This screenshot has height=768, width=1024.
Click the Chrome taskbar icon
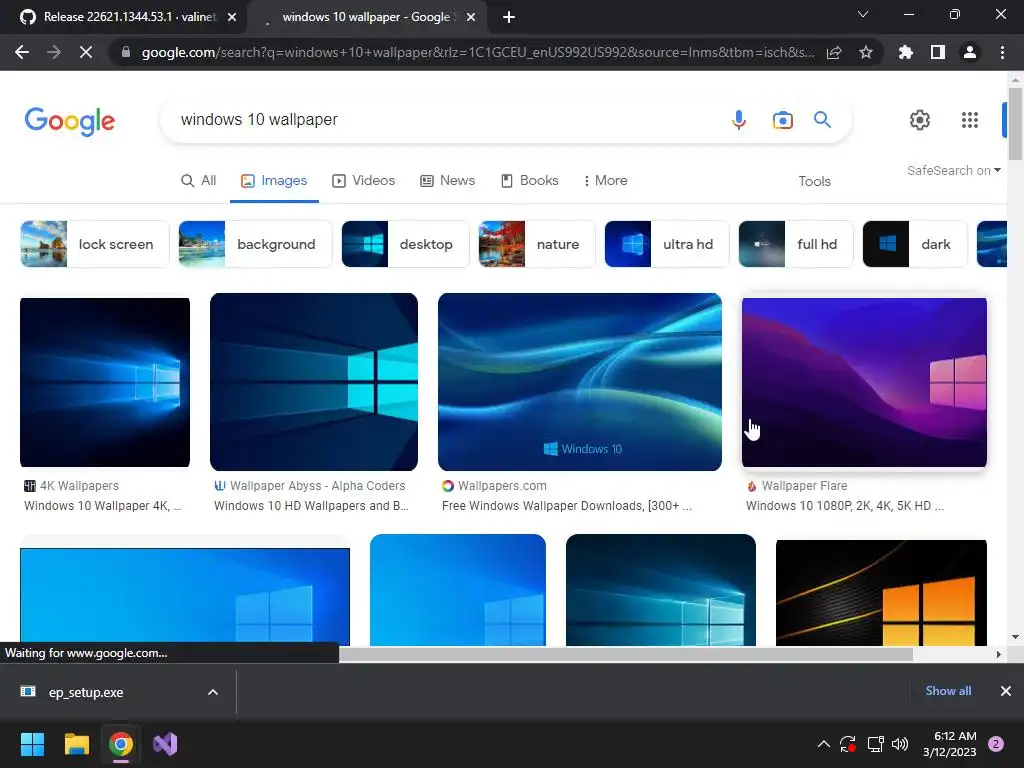coord(121,744)
